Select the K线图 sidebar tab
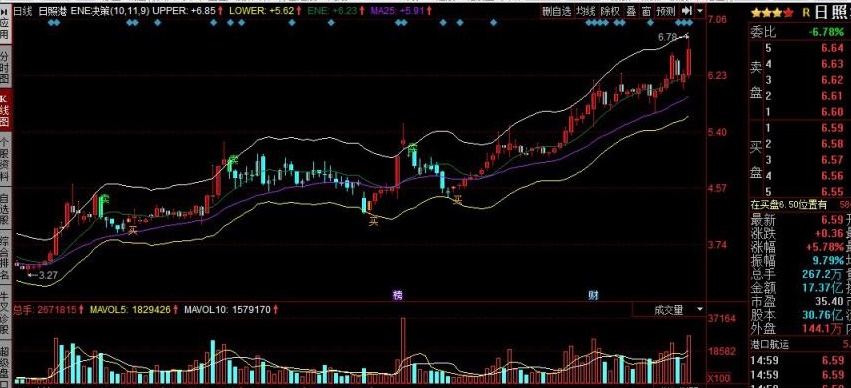This screenshot has width=851, height=388. tap(5, 110)
